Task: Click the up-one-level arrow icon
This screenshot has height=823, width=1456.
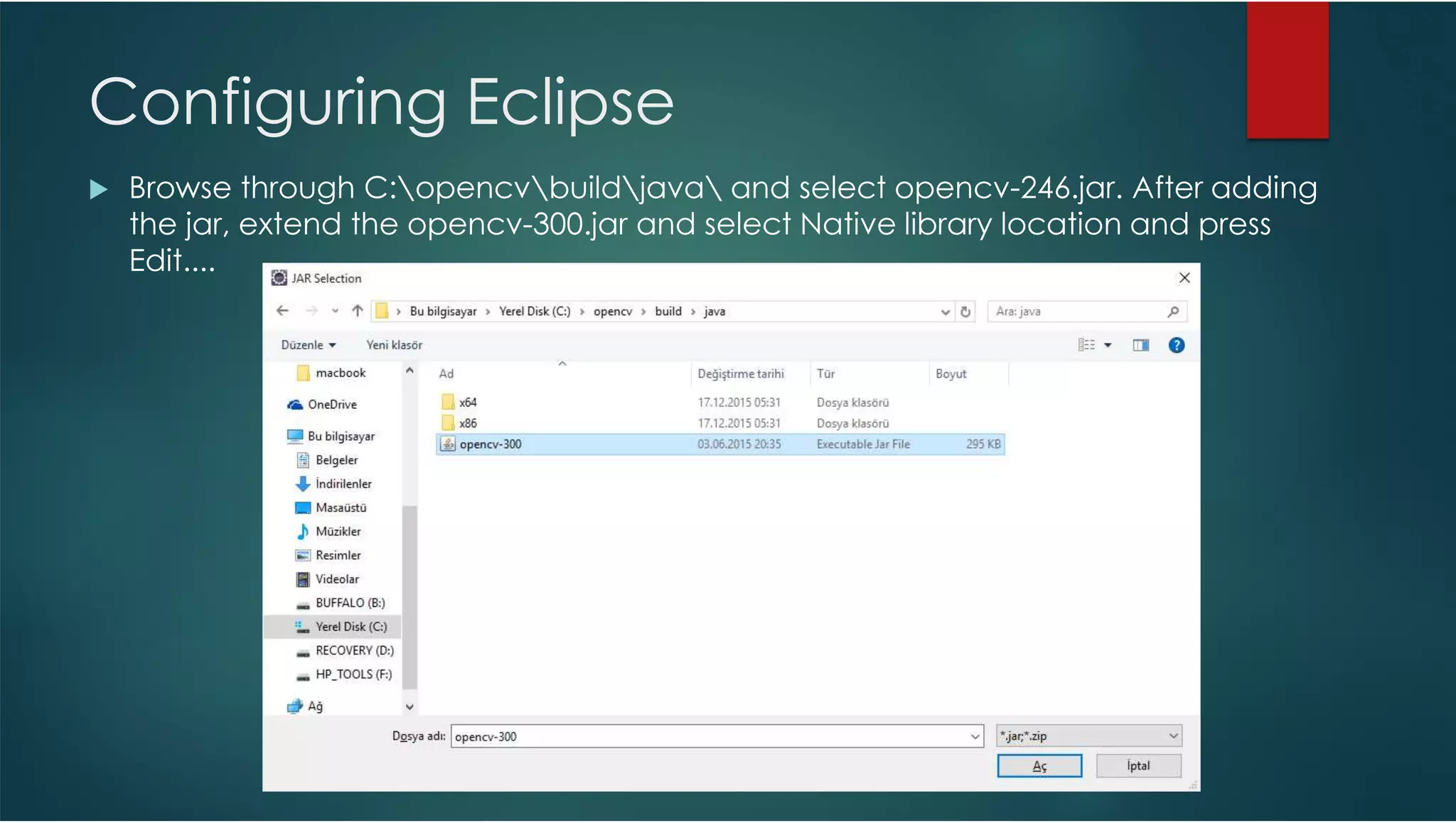Action: click(358, 311)
